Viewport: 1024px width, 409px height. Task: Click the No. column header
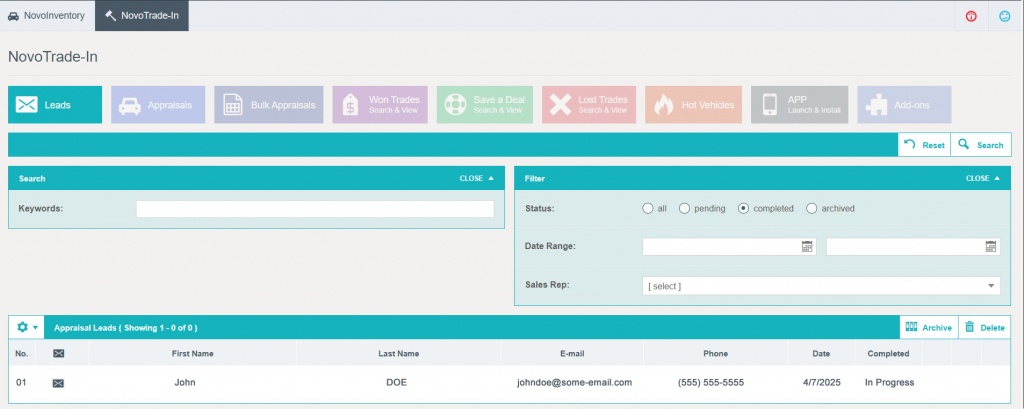click(22, 353)
